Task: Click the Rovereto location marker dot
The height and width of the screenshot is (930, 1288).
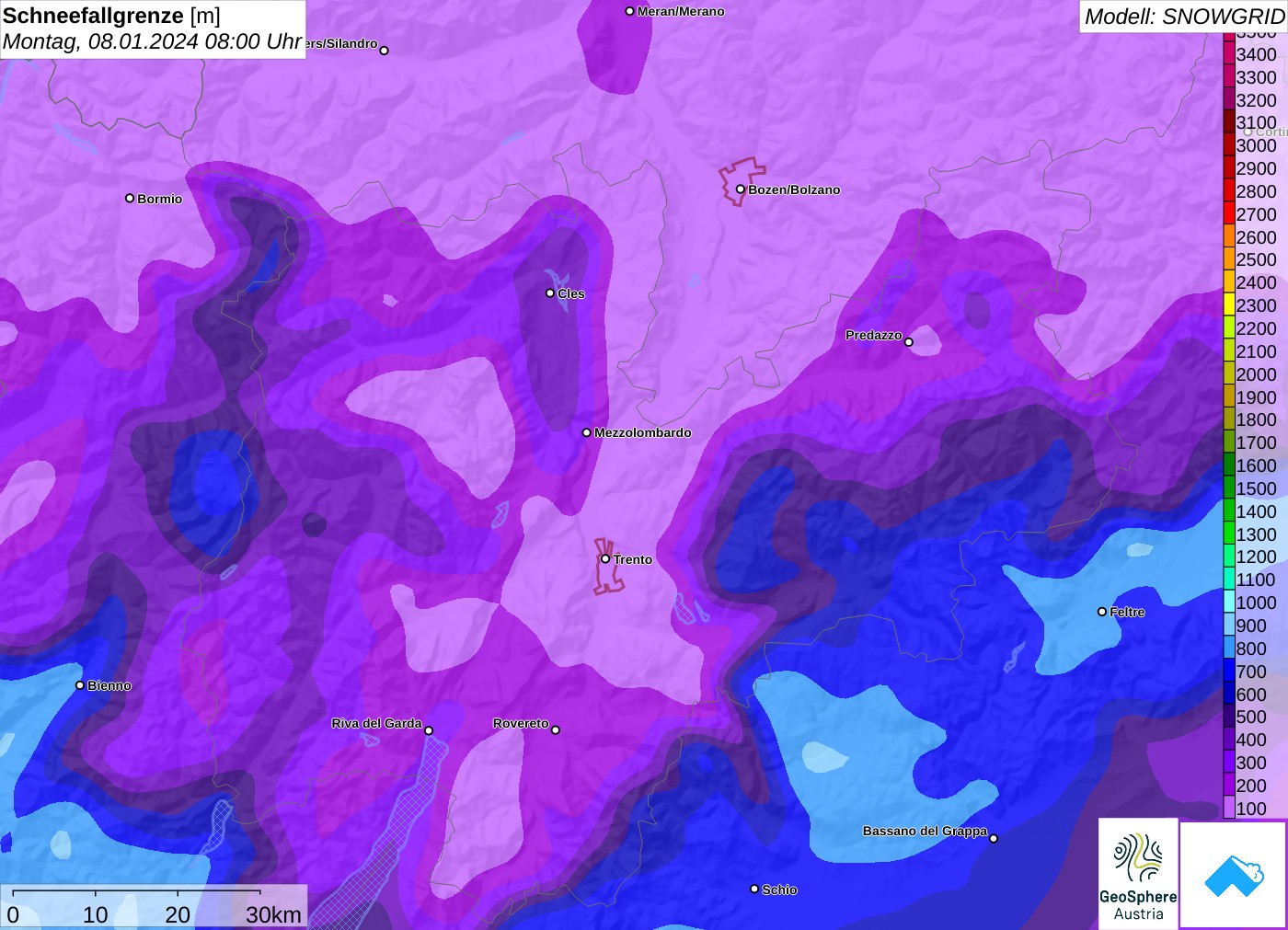Action: tap(556, 730)
